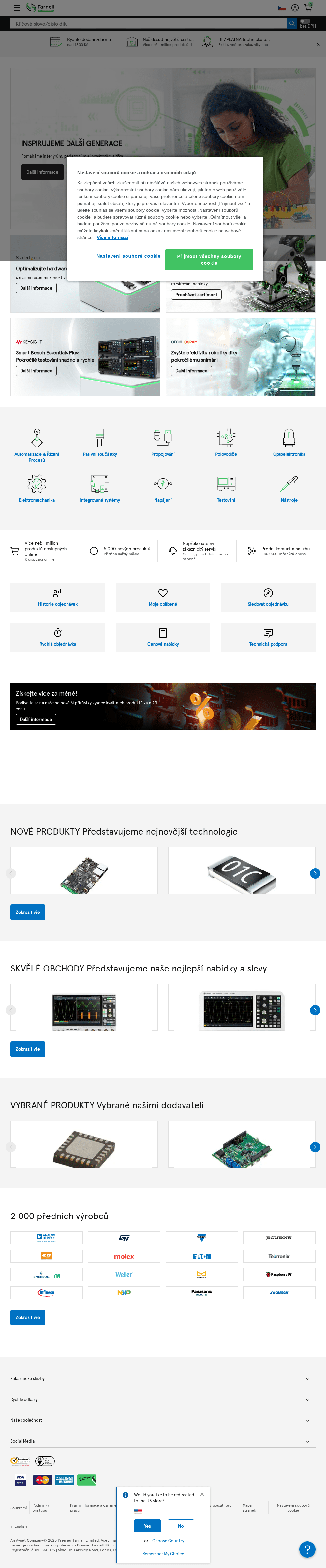Open the shopping cart icon
326x1568 pixels.
coord(308,8)
